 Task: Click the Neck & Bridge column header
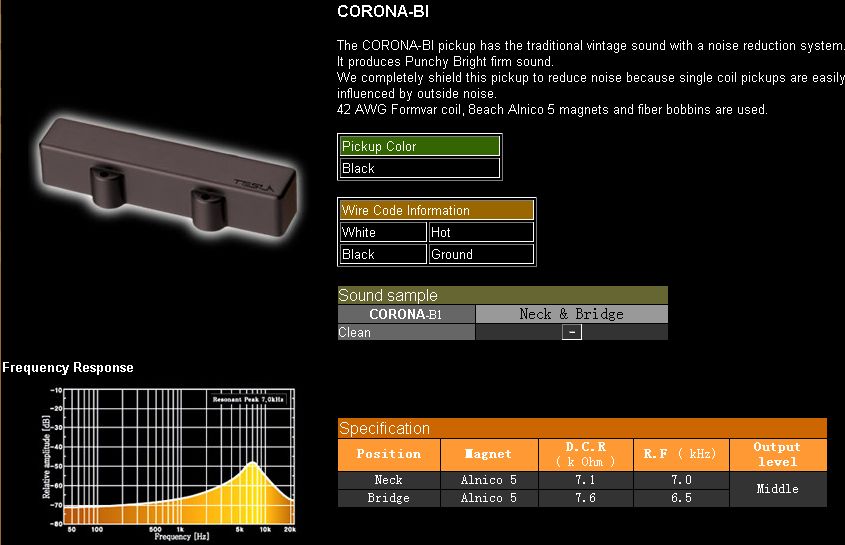pyautogui.click(x=572, y=314)
